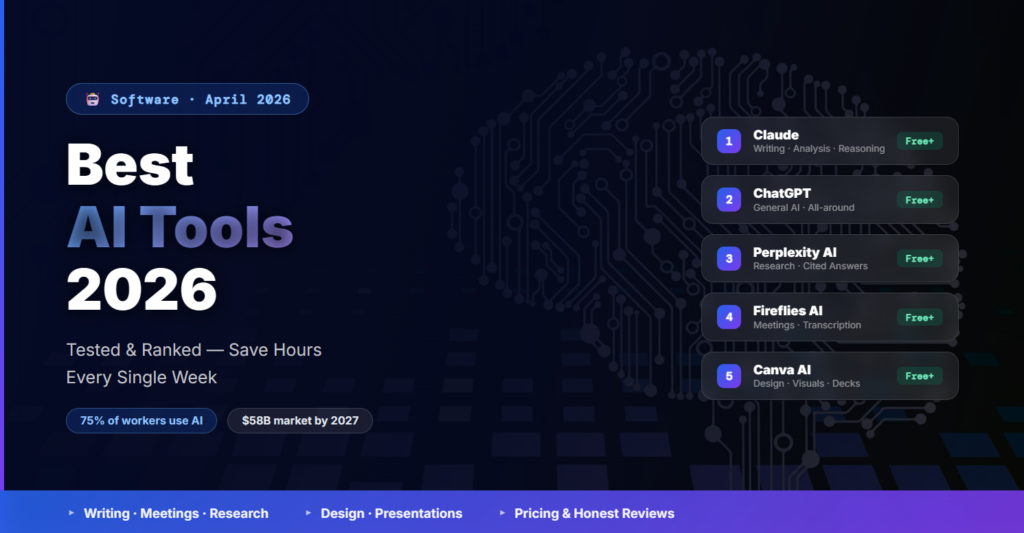Image resolution: width=1024 pixels, height=533 pixels.
Task: Select the Free+ tag on ChatGPT
Action: [919, 200]
